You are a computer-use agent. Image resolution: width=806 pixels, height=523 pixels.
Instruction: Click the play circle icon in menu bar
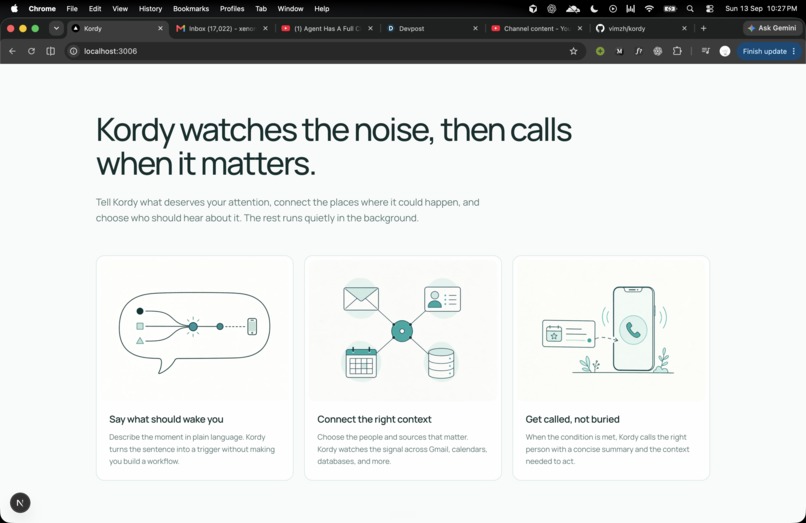(613, 9)
